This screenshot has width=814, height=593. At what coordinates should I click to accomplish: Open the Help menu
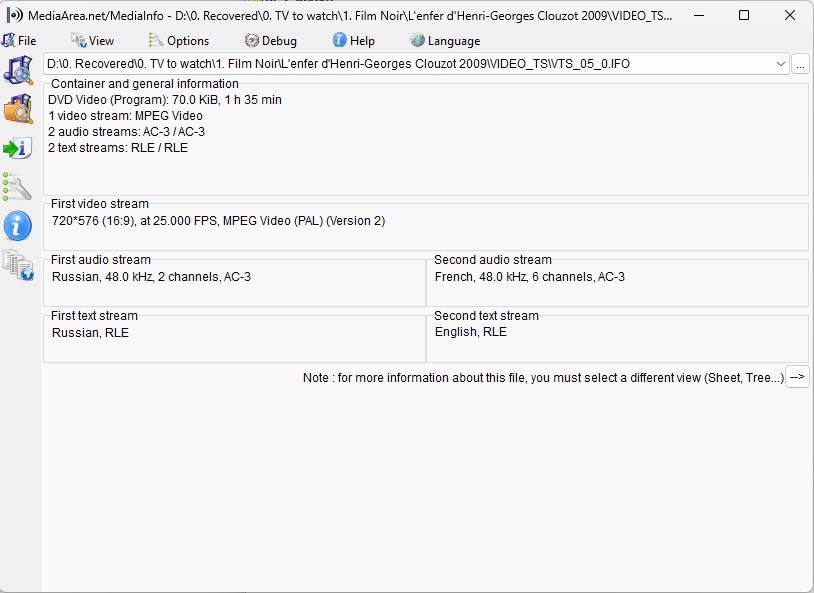(x=354, y=41)
